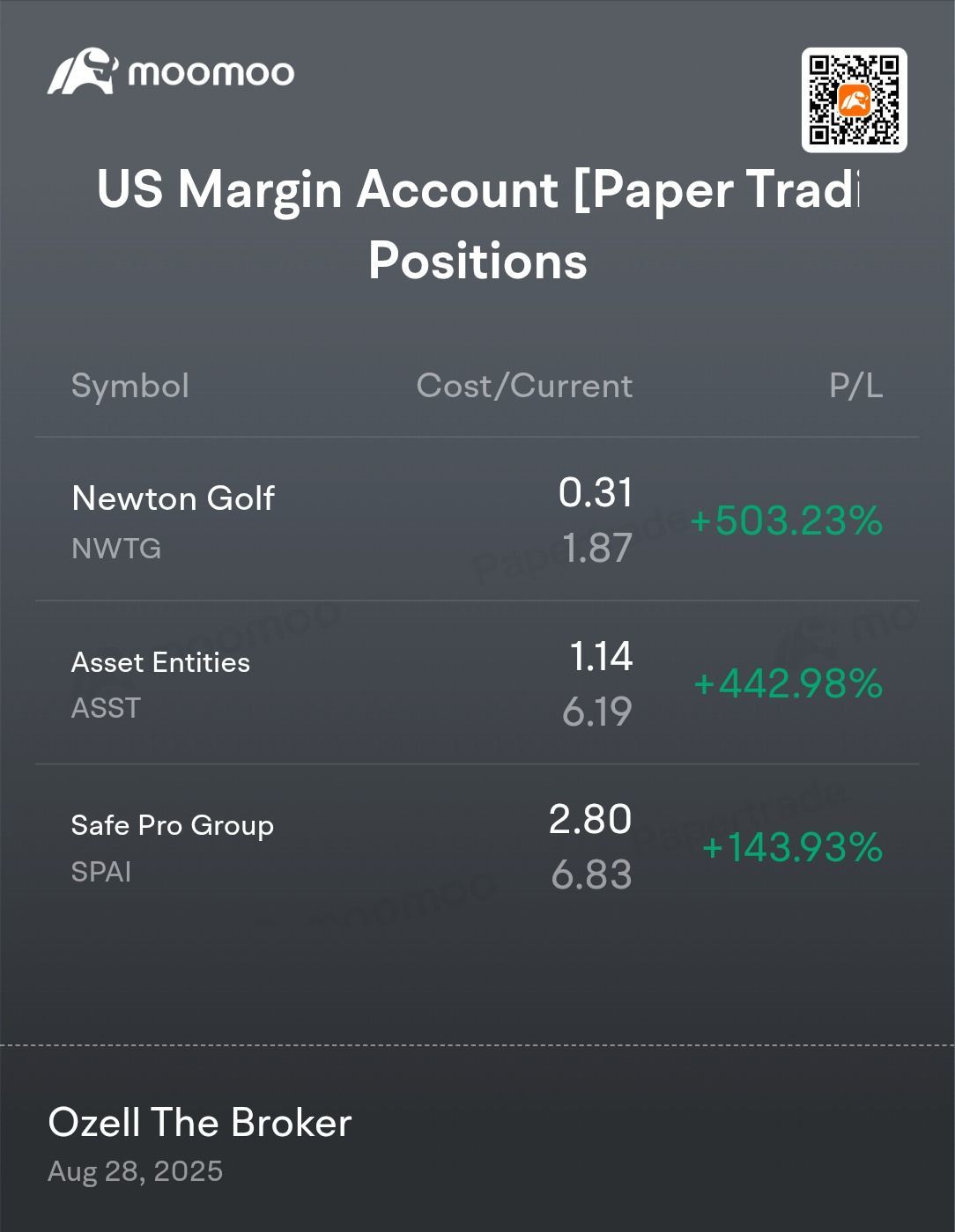
Task: Click the +442.98% profit value
Action: (x=788, y=683)
